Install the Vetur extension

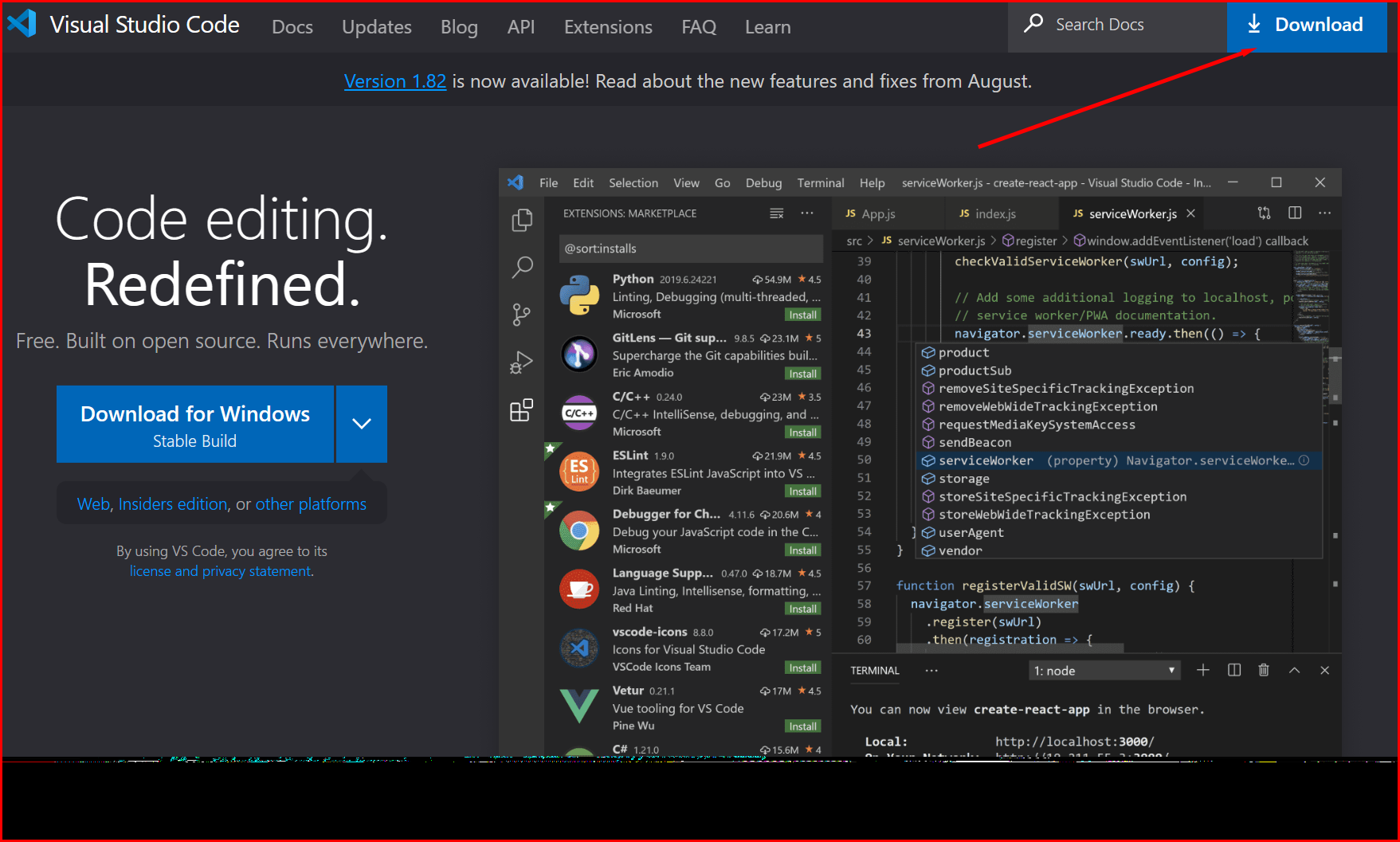(802, 726)
